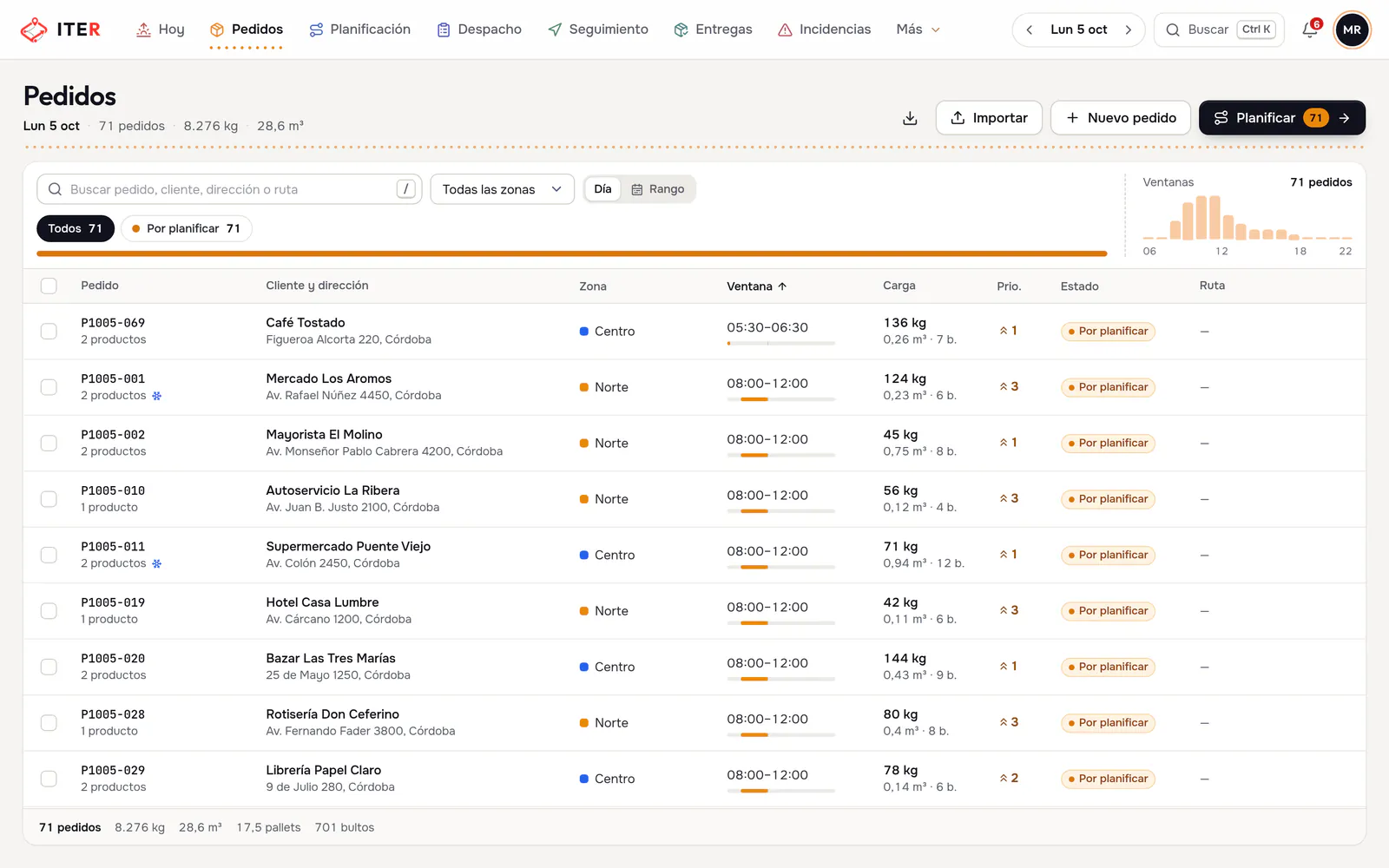1389x868 pixels.
Task: Filter by Por planificar 71 chip
Action: pos(186,228)
